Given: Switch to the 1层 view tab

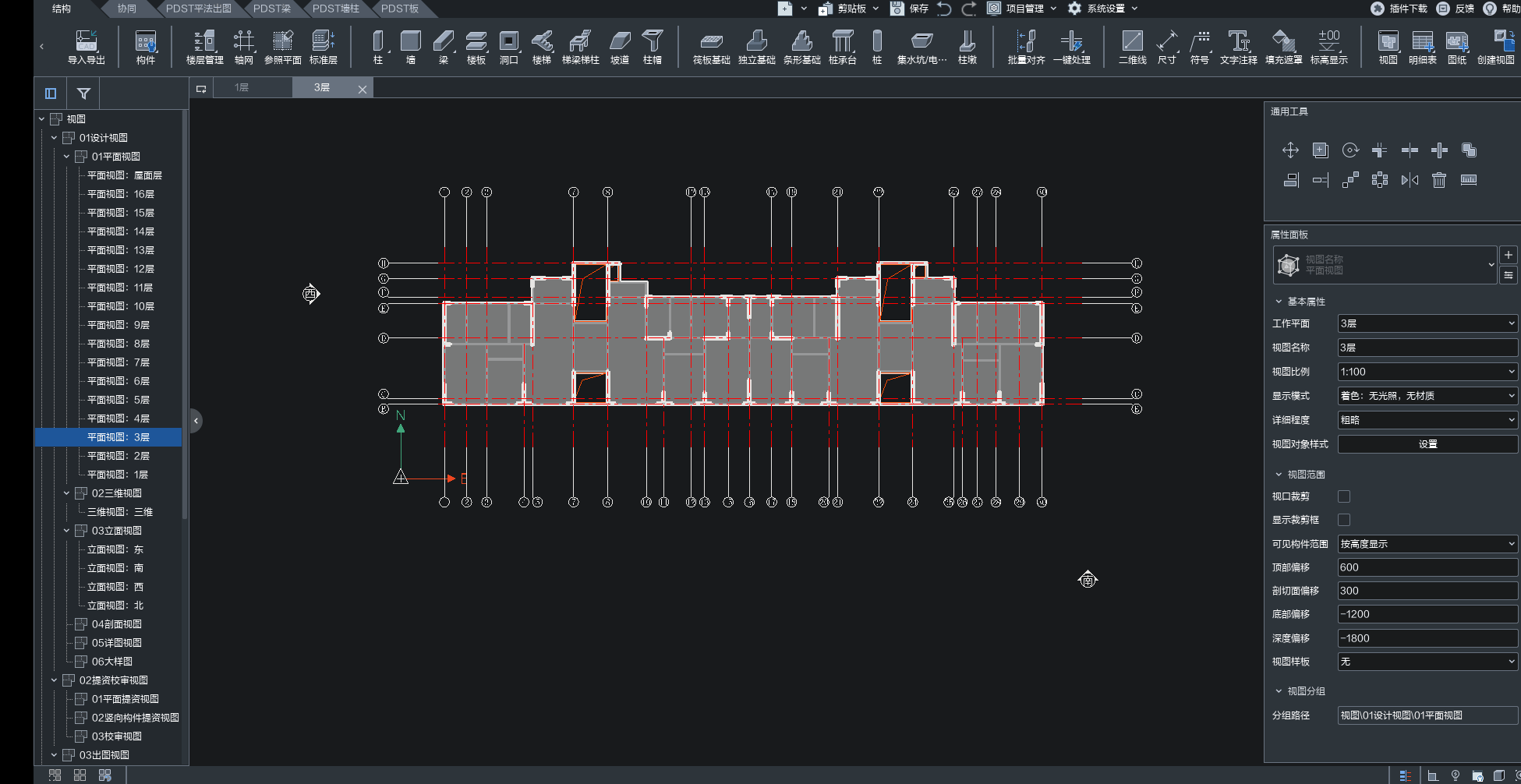Looking at the screenshot, I should (x=242, y=88).
